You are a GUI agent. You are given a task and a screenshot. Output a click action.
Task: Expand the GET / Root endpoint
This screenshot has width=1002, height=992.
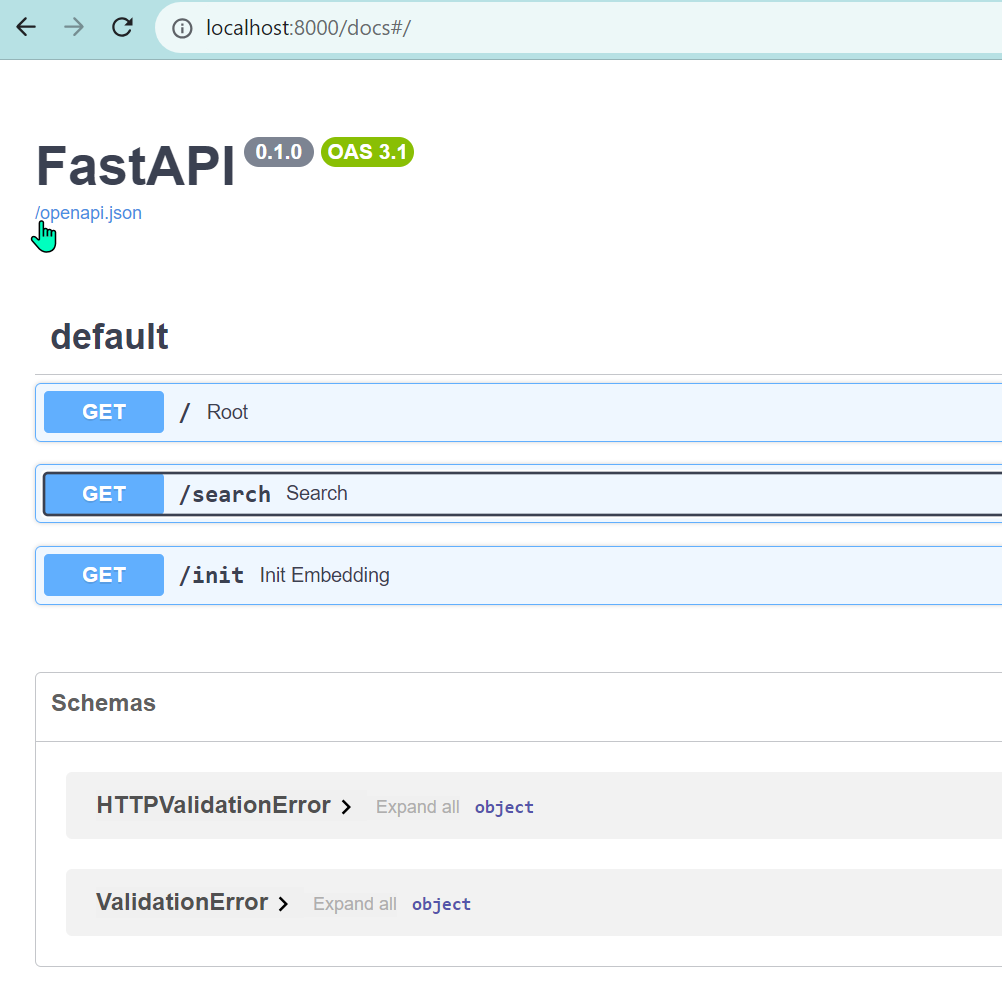click(518, 412)
